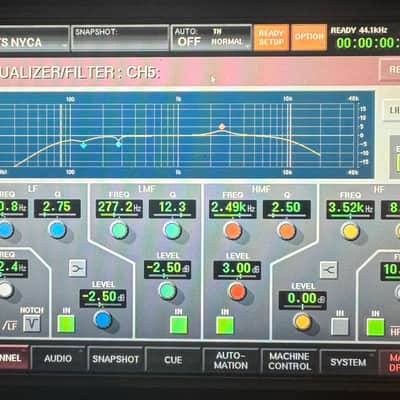
Task: Click the low filter FREQ value ending 2.4Hz
Action: (13, 269)
